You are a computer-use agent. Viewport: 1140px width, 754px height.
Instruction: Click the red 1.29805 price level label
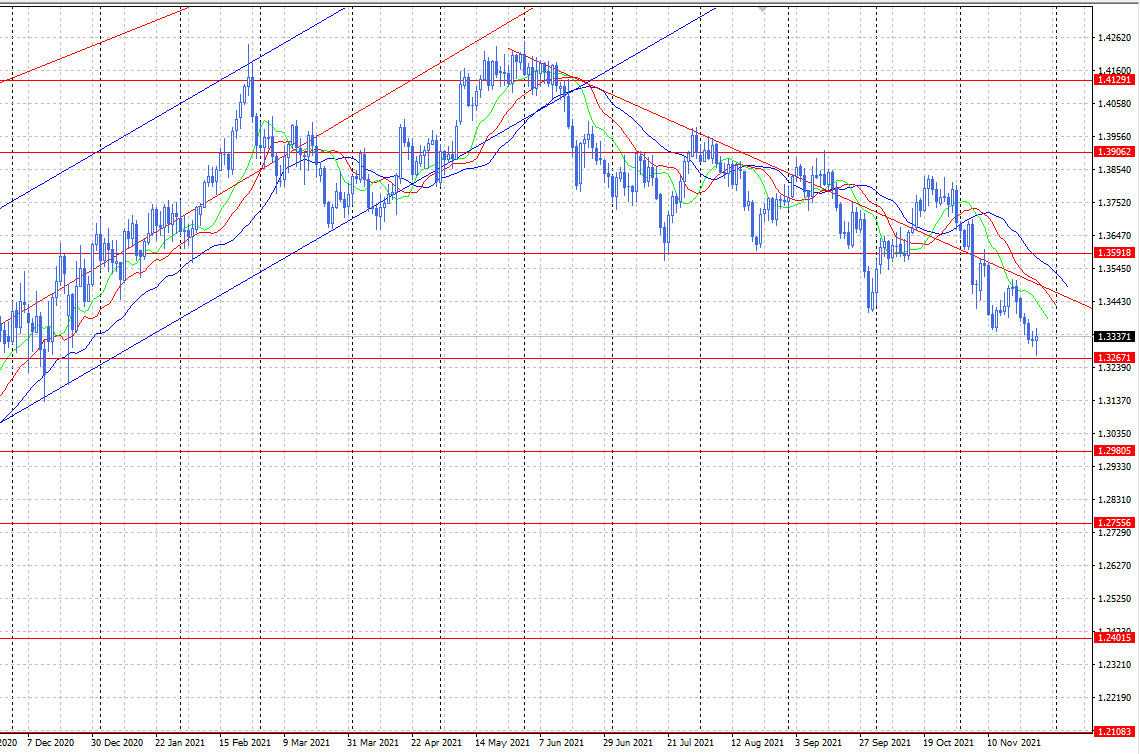(1114, 451)
